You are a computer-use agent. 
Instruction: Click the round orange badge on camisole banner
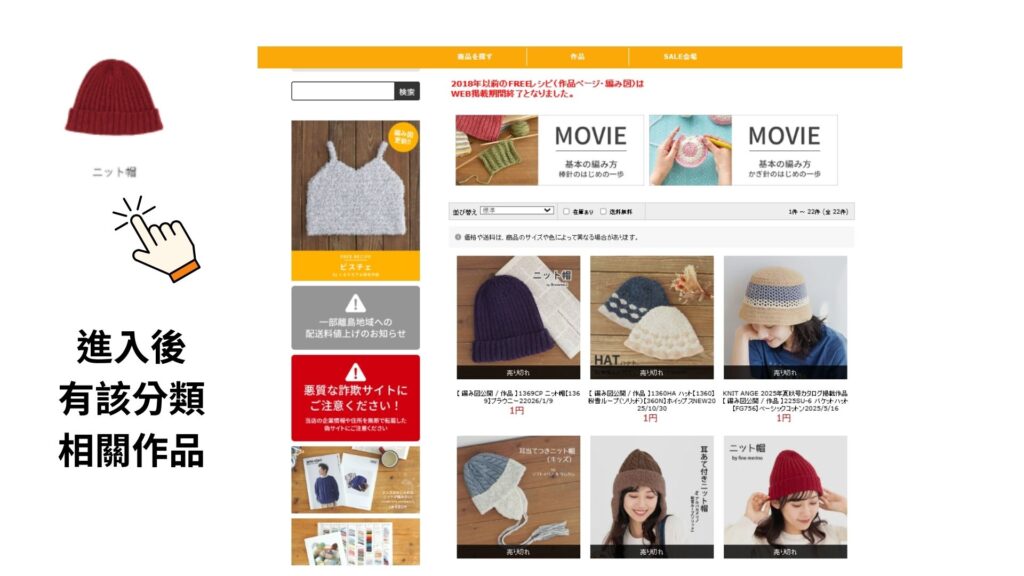click(x=403, y=138)
